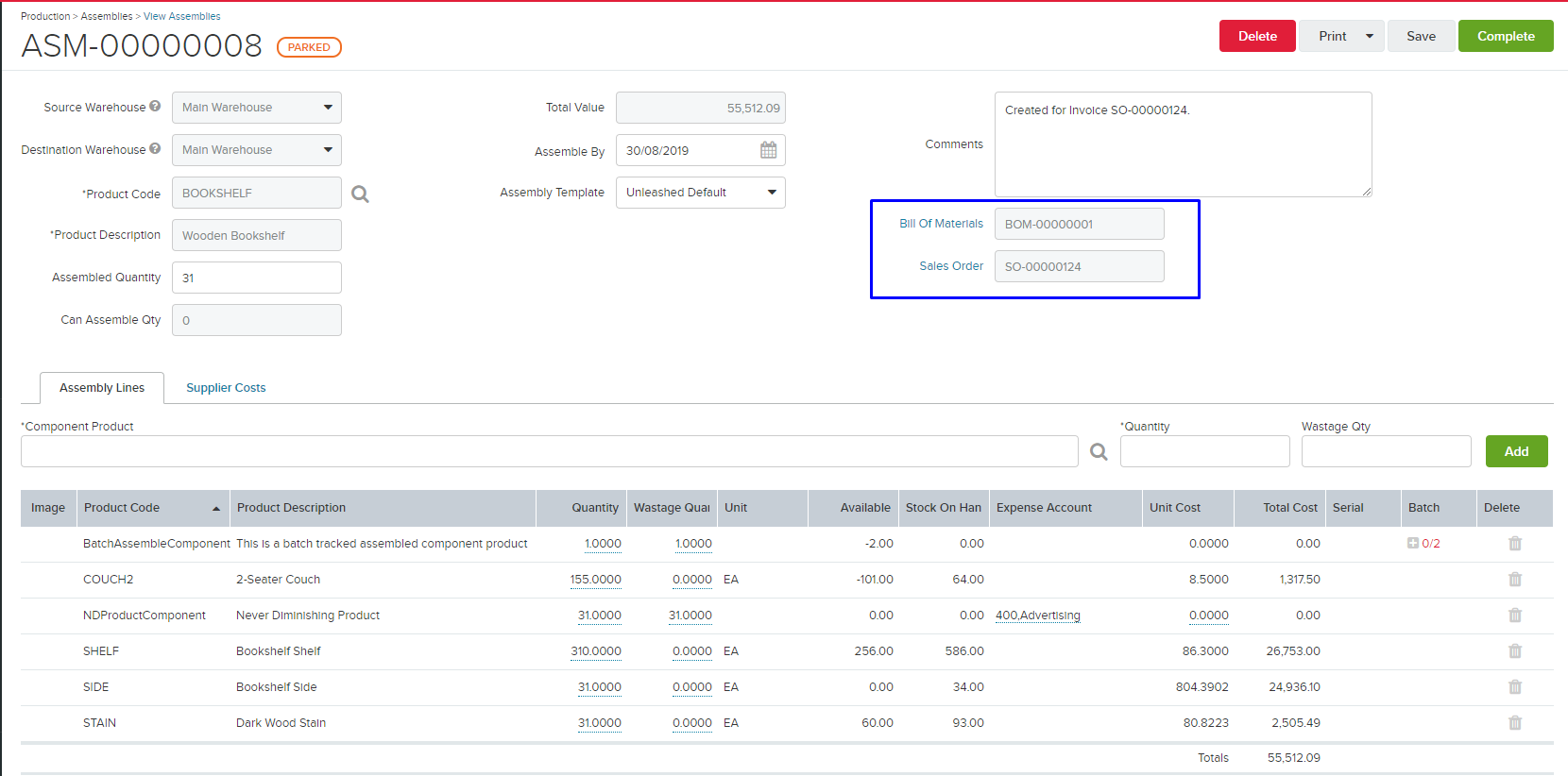Expand the Print options arrow
The image size is (1568, 776).
(1370, 36)
